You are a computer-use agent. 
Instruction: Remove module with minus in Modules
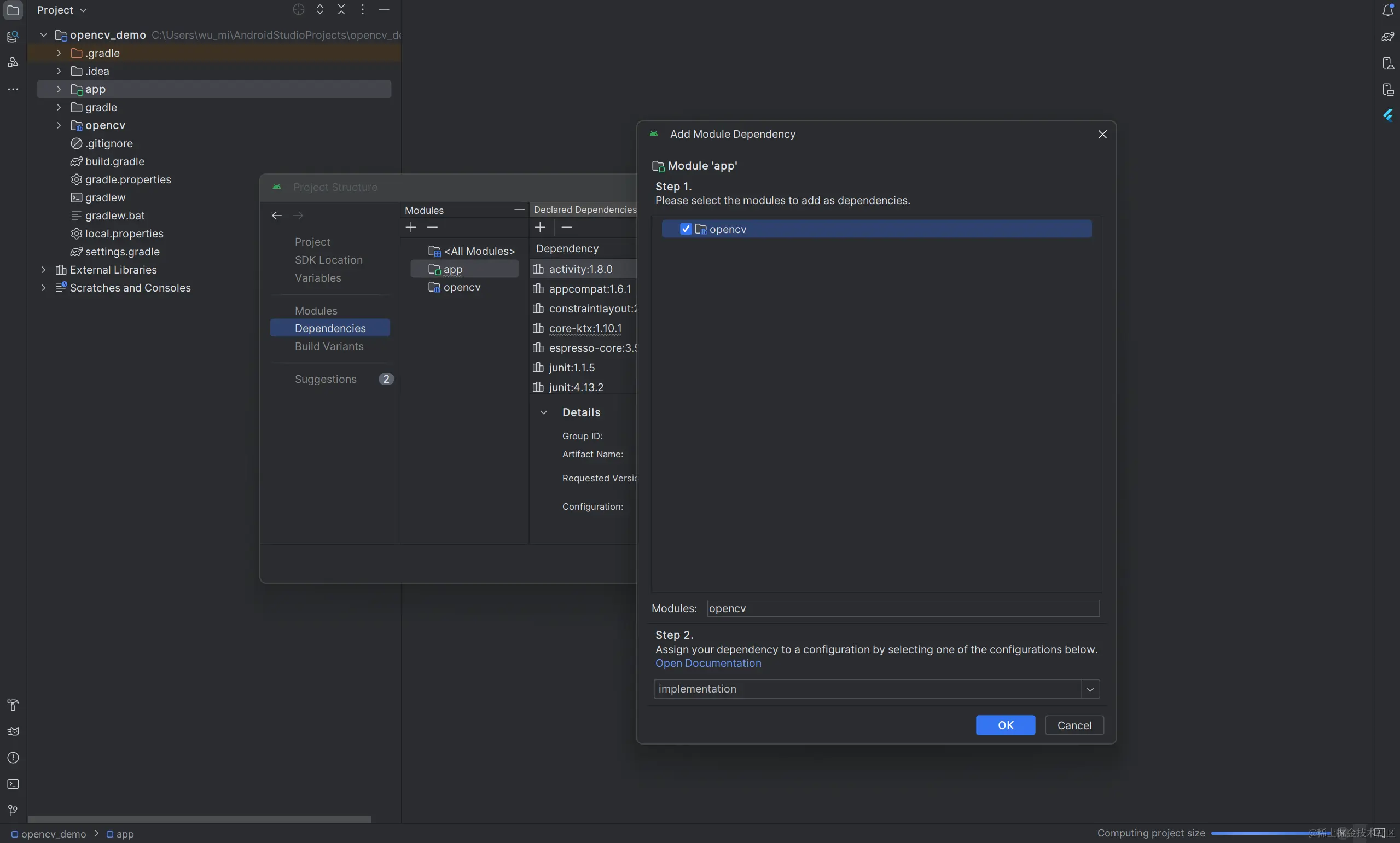coord(432,227)
